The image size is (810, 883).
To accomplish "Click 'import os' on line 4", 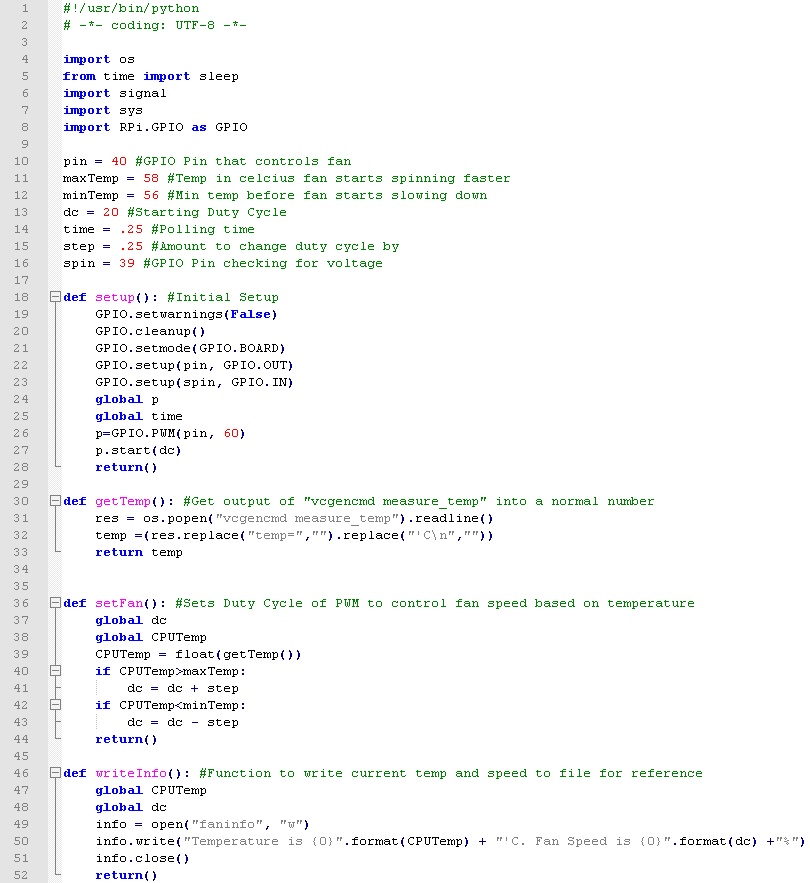I will 99,59.
